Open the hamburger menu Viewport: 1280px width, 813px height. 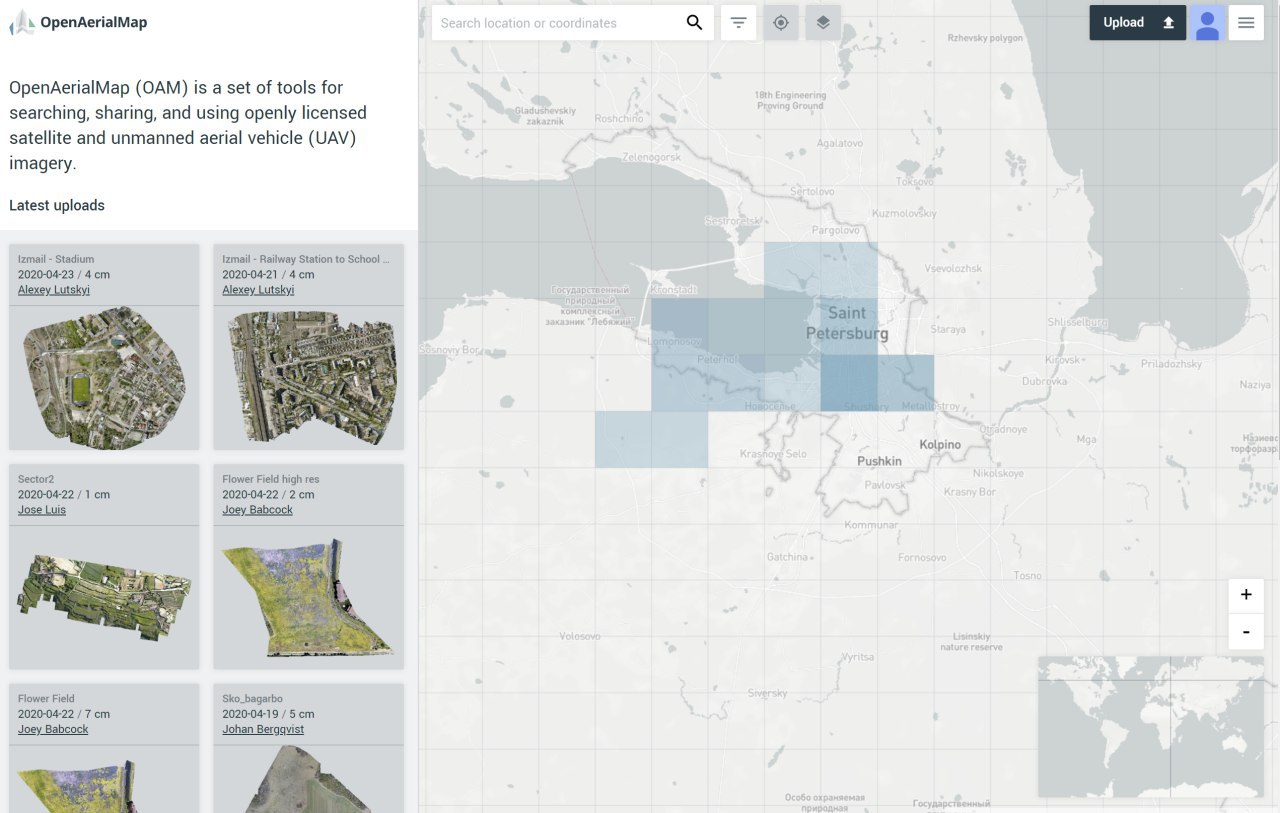pos(1246,22)
